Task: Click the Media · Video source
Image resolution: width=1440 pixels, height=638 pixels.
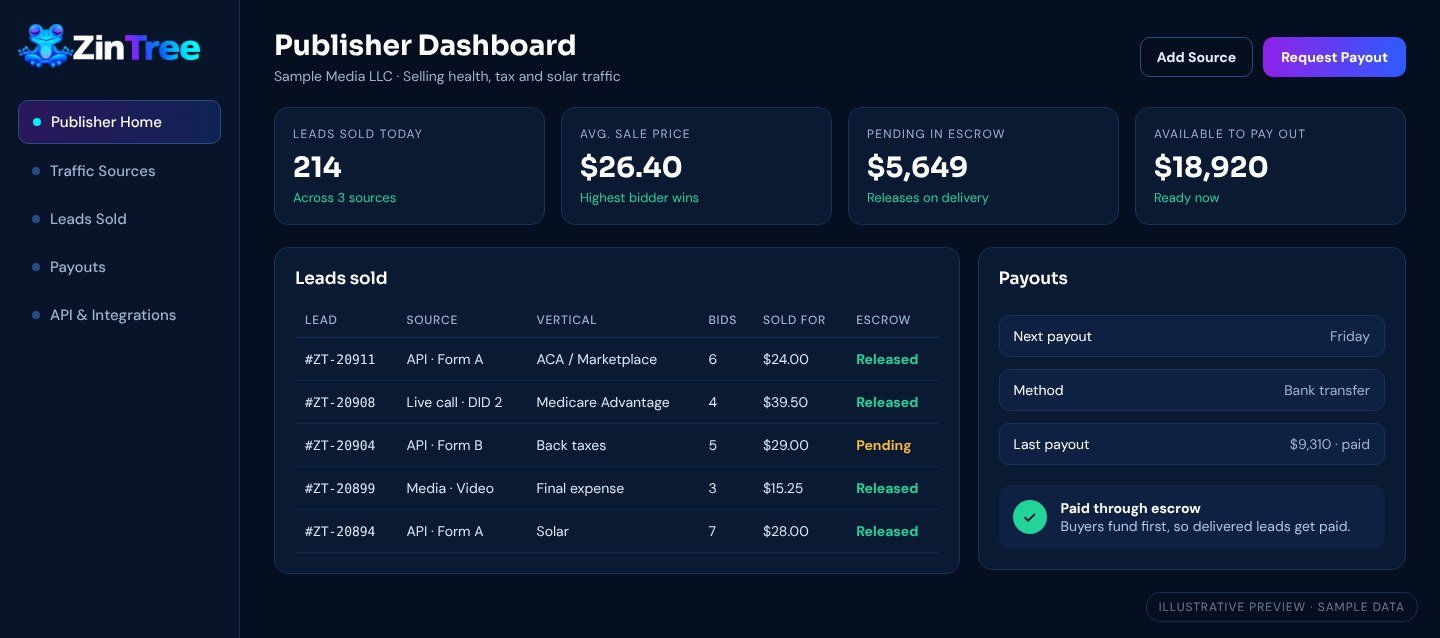Action: pyautogui.click(x=450, y=488)
